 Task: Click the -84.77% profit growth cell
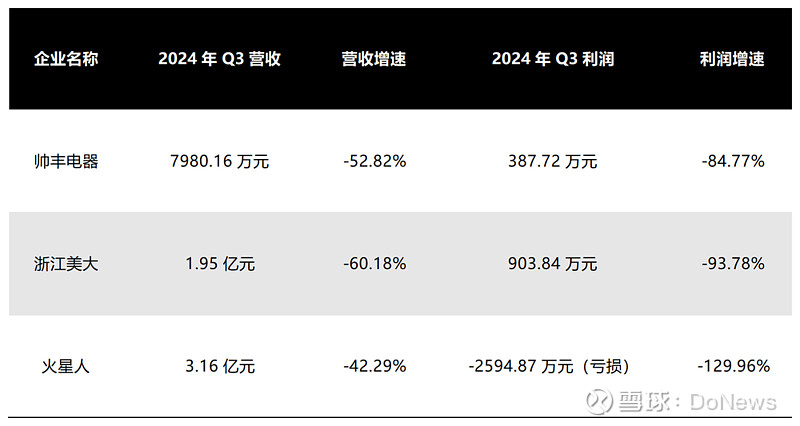tap(732, 161)
